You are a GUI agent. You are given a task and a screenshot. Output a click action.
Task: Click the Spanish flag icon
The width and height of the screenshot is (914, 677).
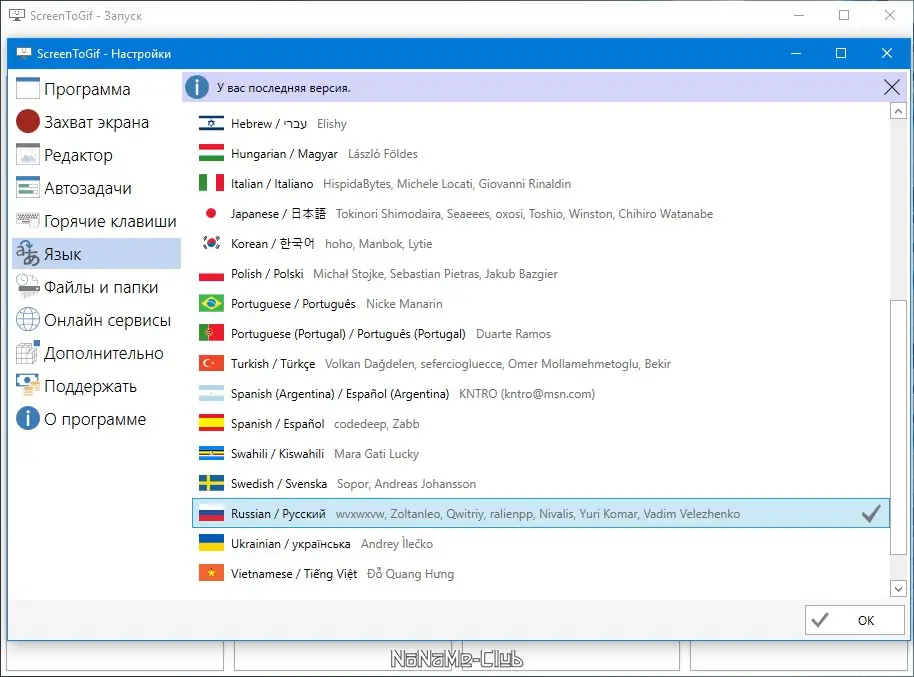(x=211, y=423)
